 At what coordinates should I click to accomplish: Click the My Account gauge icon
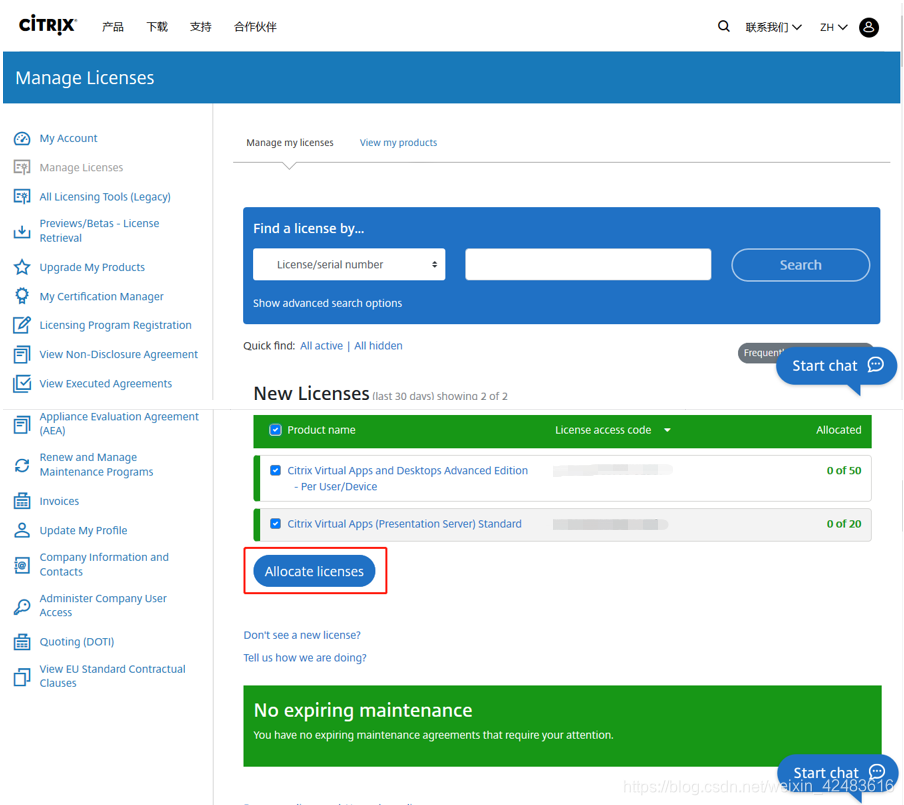coord(22,138)
